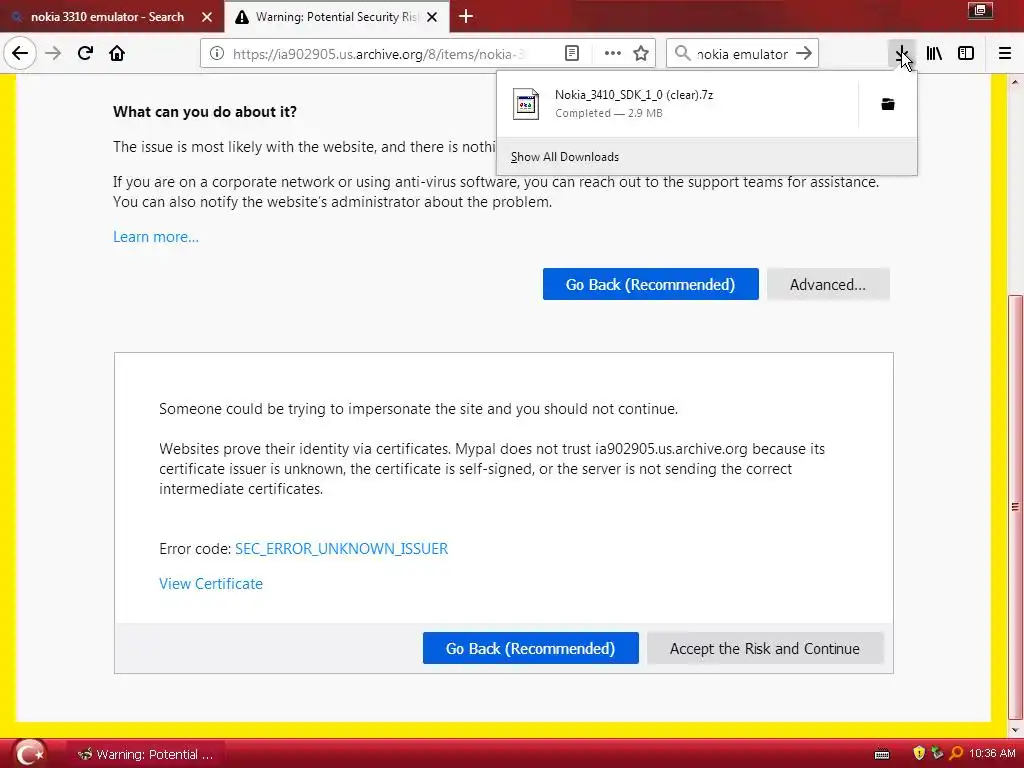Click the page vertical scrollbar thumb
The image size is (1024, 768).
coord(1014,506)
